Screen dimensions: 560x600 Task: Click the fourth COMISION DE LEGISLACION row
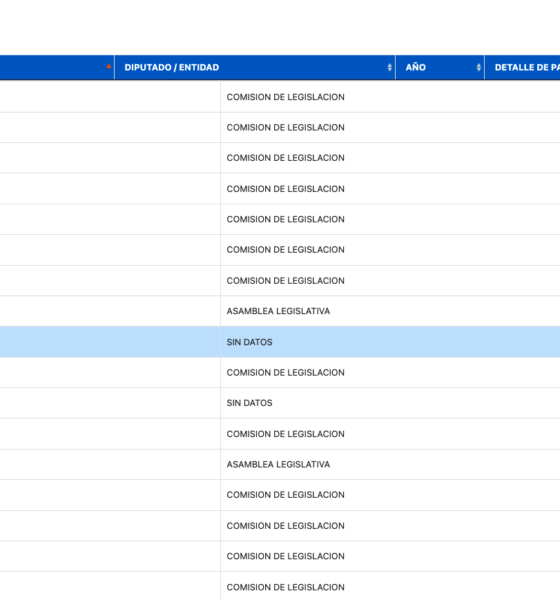point(280,189)
